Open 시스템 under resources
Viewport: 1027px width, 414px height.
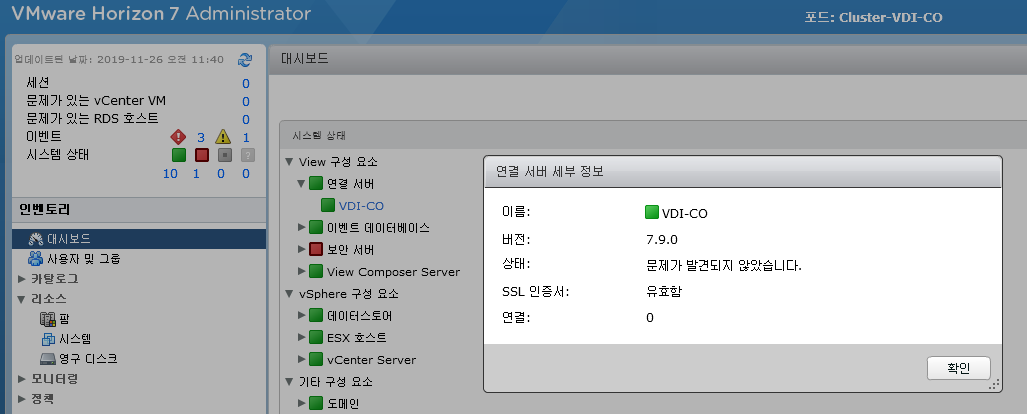tap(74, 339)
